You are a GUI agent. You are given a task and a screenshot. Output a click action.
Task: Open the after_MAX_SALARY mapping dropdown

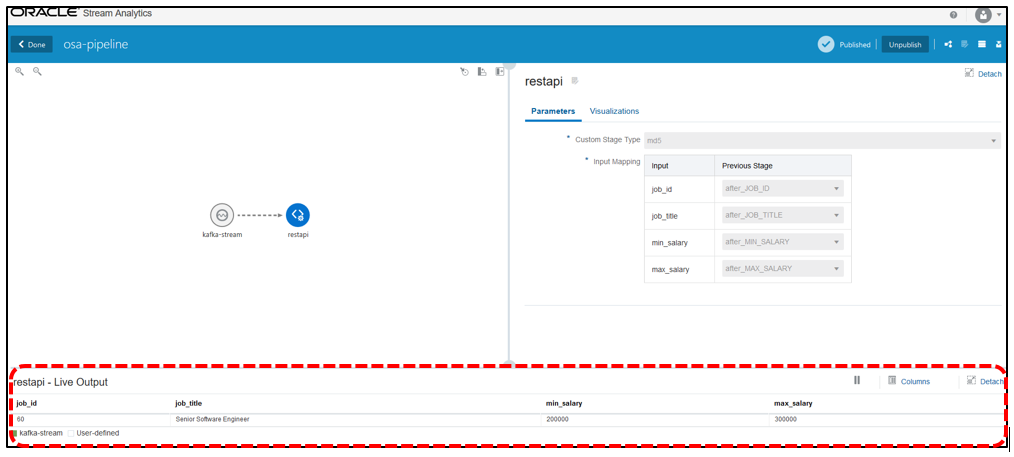(782, 268)
